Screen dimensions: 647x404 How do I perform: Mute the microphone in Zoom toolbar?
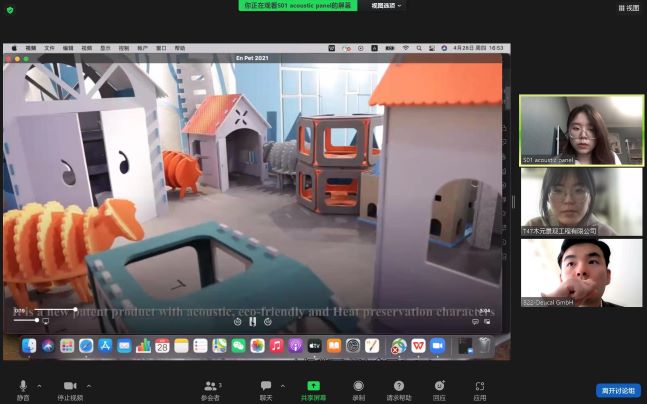[22, 386]
